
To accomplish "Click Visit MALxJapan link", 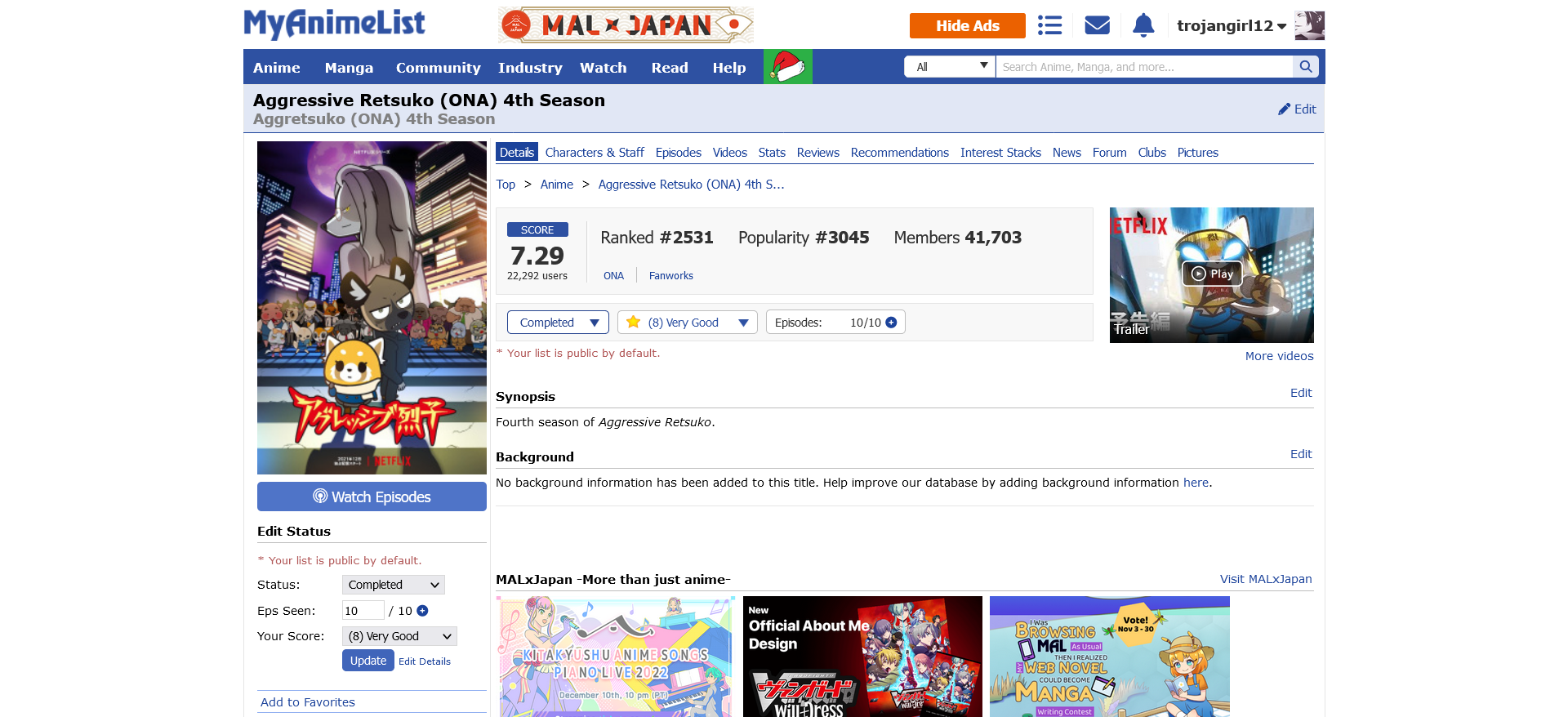I will pyautogui.click(x=1266, y=579).
